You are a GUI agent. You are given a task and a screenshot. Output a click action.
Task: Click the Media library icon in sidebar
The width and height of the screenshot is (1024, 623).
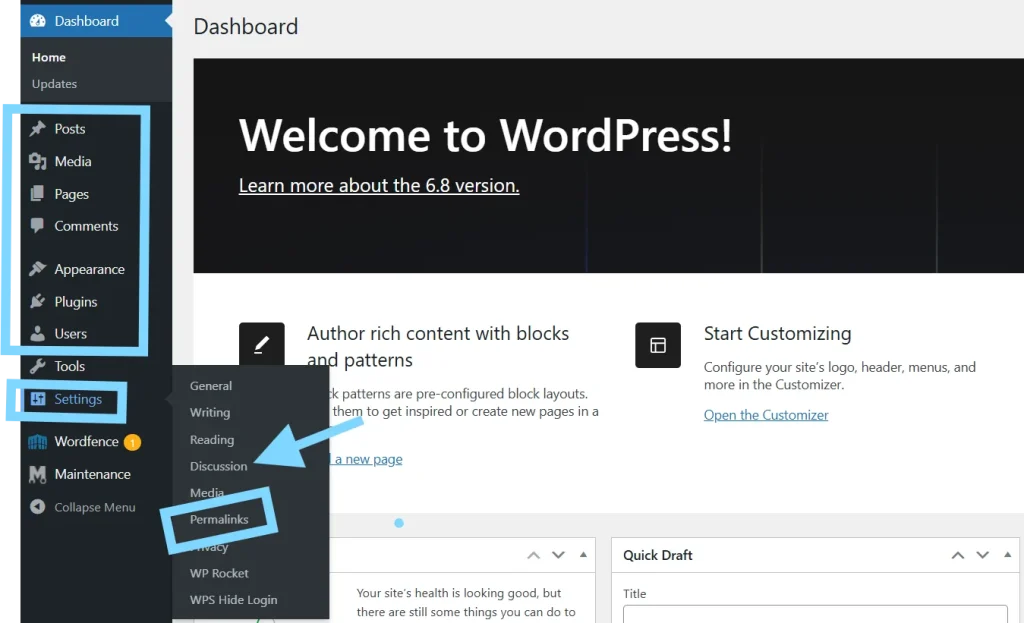38,161
